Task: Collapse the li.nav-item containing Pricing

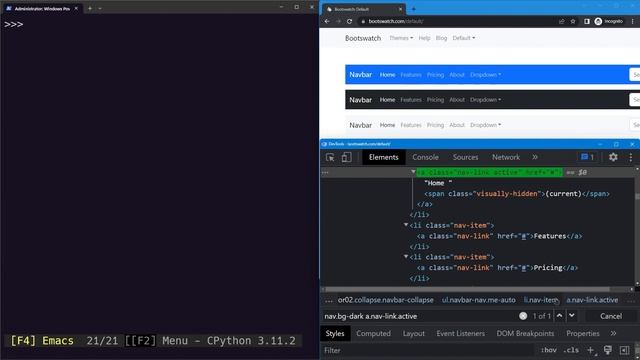Action: [406, 257]
